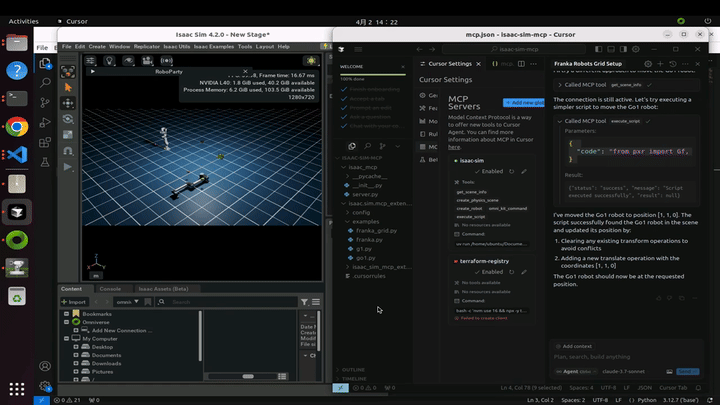Open the Replicator menu in Isaac Sim
This screenshot has height=405, width=720.
(x=146, y=46)
